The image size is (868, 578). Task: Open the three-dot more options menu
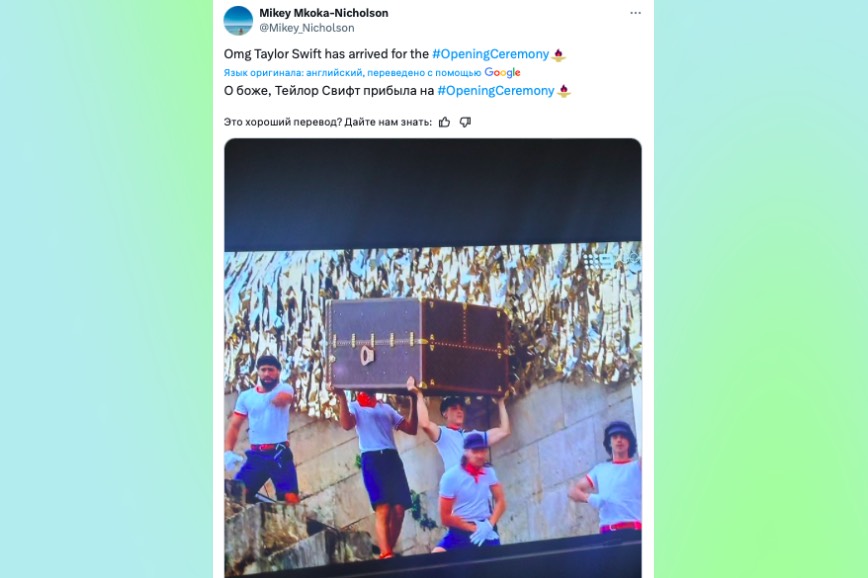[x=635, y=13]
